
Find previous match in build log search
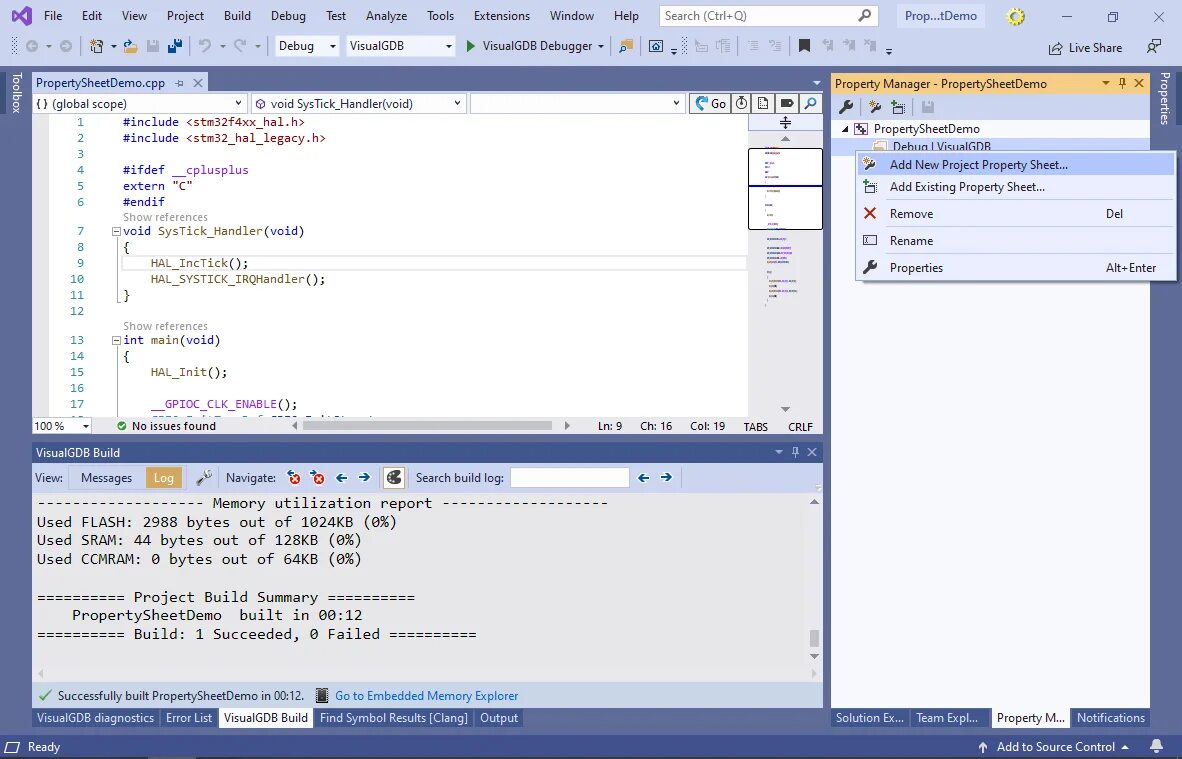(644, 477)
